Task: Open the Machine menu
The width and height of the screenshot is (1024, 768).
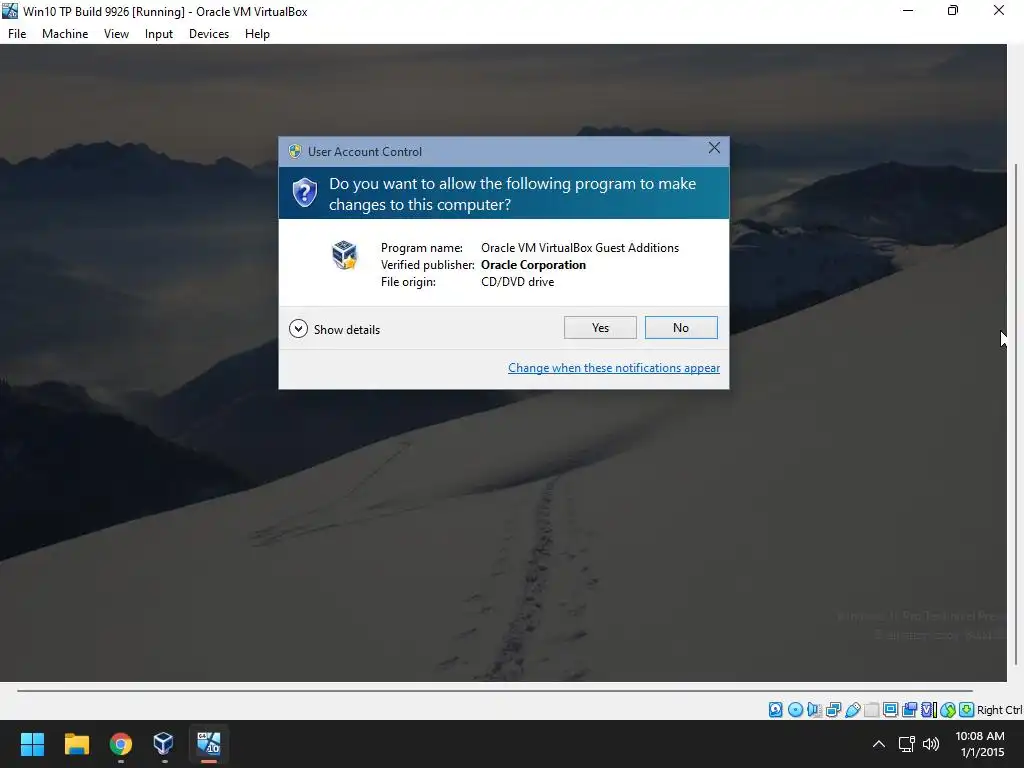Action: point(65,34)
